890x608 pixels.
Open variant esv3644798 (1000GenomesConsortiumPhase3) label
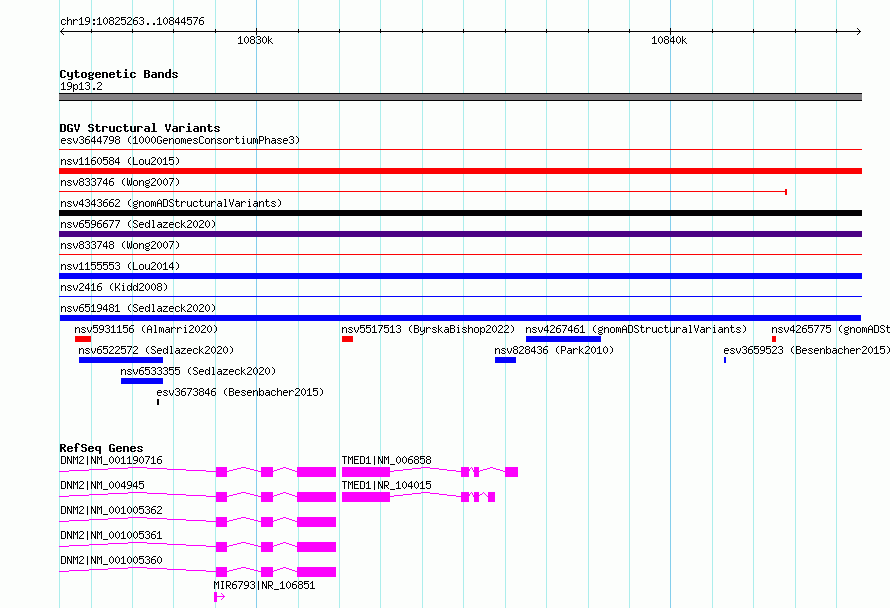pos(180,140)
